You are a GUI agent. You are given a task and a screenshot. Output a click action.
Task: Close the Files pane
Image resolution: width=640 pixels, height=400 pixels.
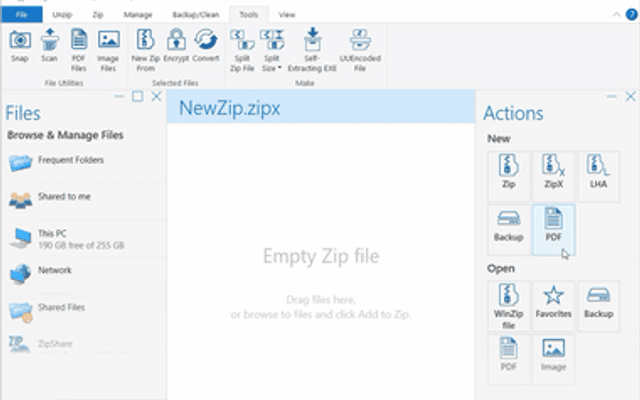tap(156, 96)
